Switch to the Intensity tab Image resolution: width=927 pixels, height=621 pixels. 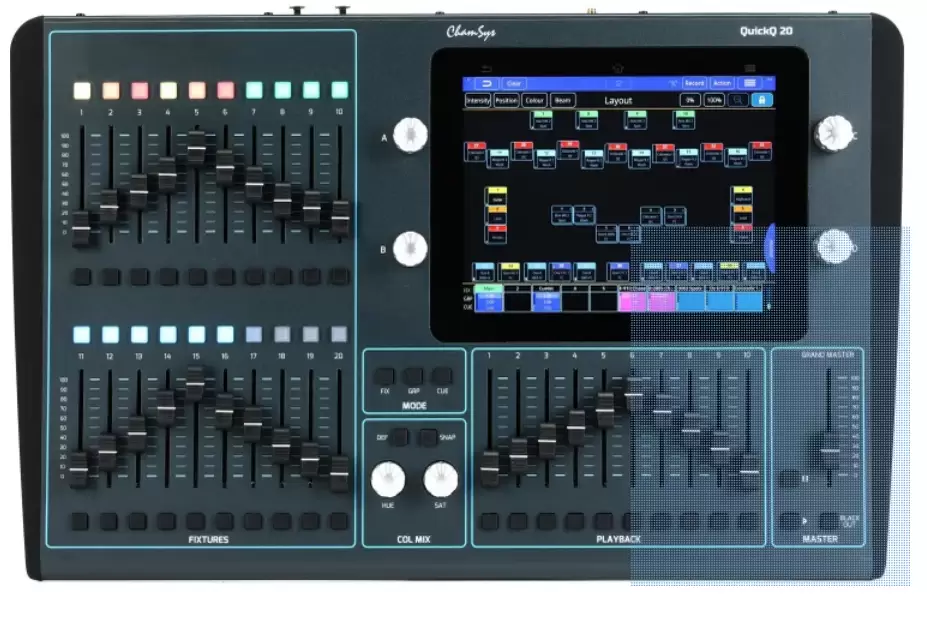point(479,101)
